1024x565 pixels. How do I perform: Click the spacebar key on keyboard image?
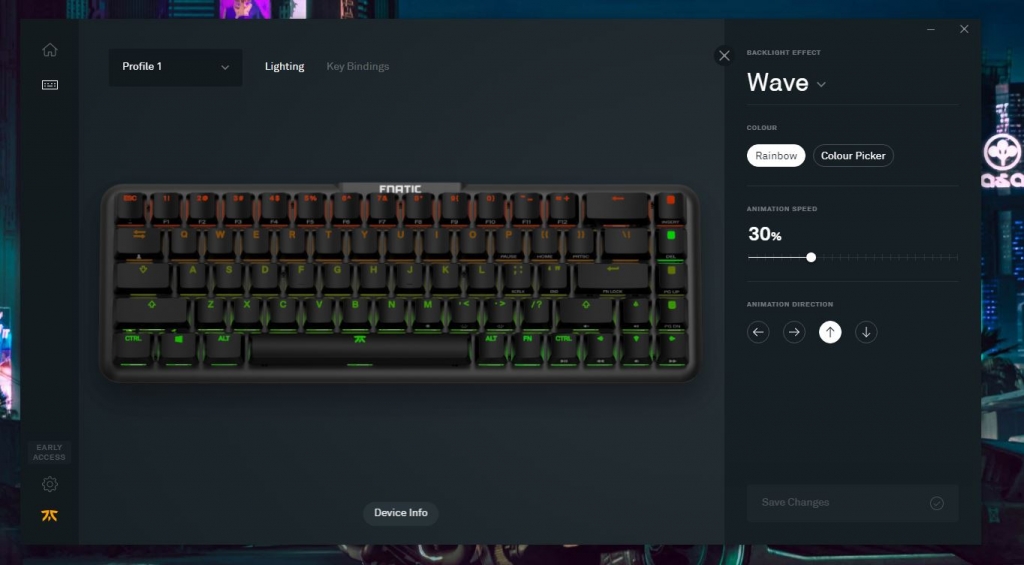[359, 350]
